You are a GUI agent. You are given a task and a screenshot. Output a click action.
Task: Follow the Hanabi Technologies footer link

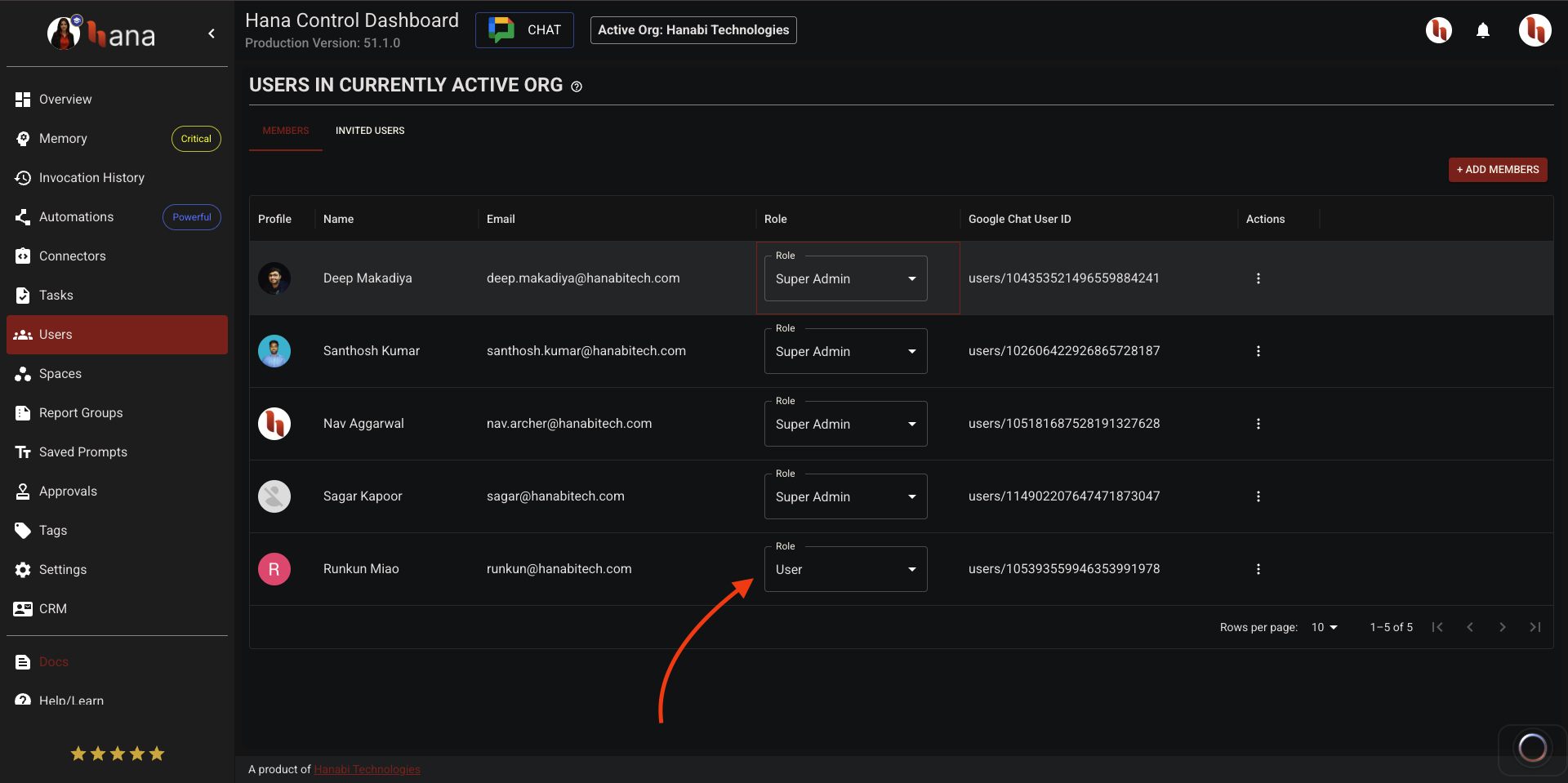(367, 769)
